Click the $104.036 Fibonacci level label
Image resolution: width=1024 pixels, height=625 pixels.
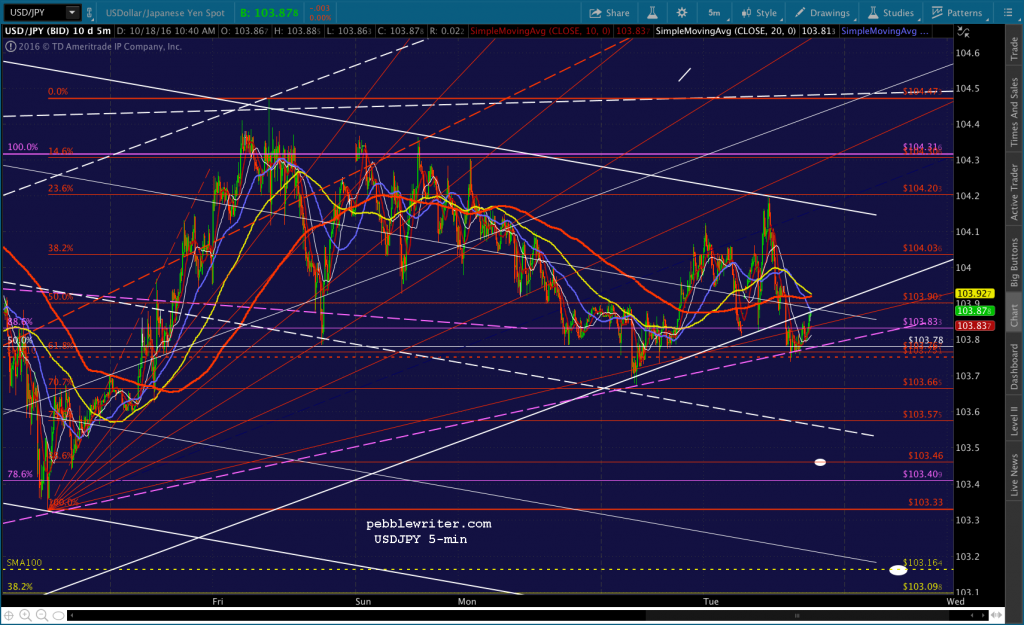click(922, 248)
